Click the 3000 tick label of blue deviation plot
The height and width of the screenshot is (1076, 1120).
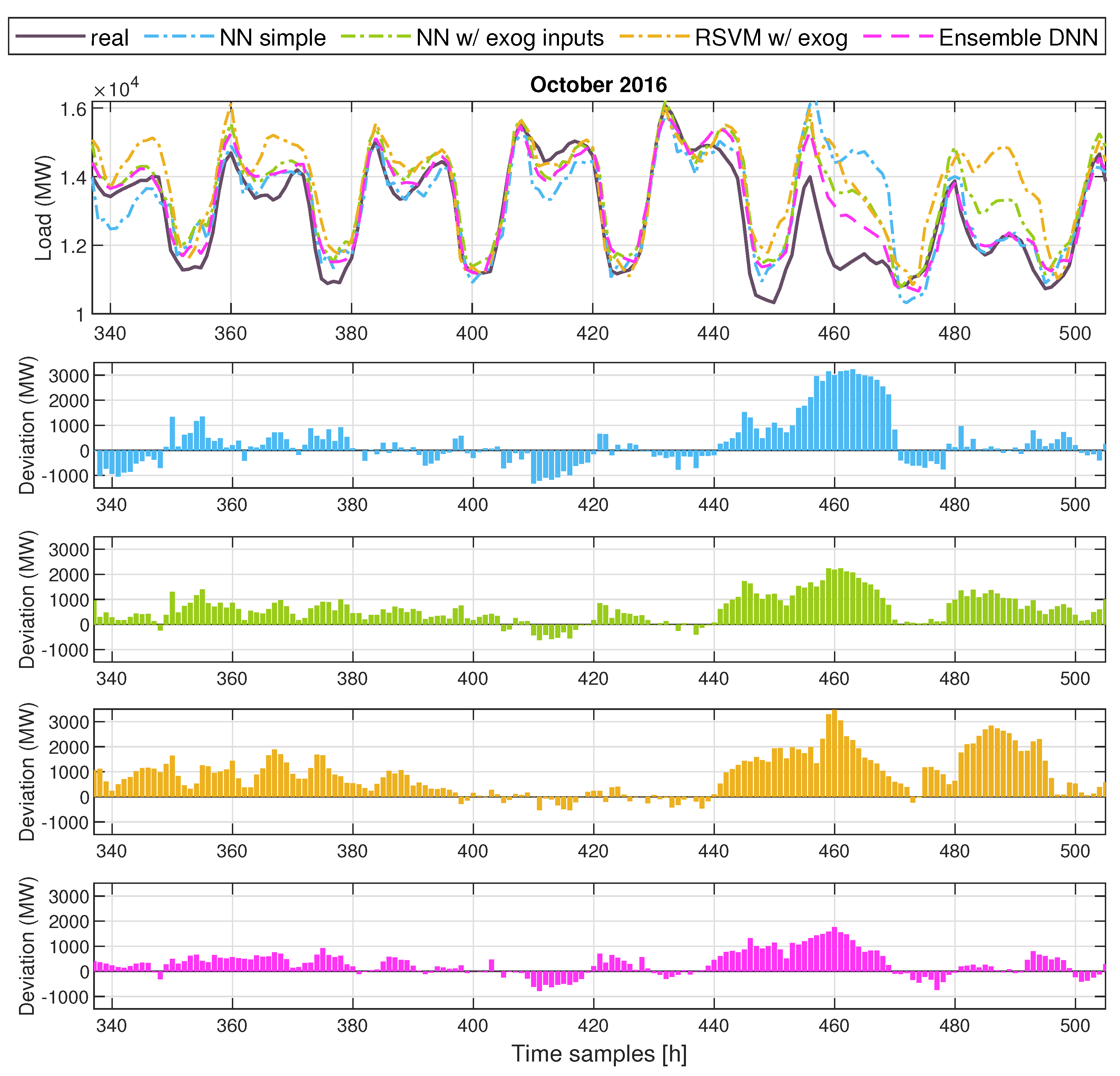69,376
